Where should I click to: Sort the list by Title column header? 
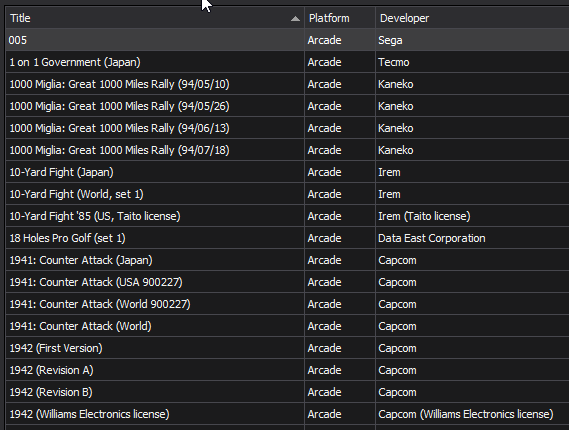155,18
